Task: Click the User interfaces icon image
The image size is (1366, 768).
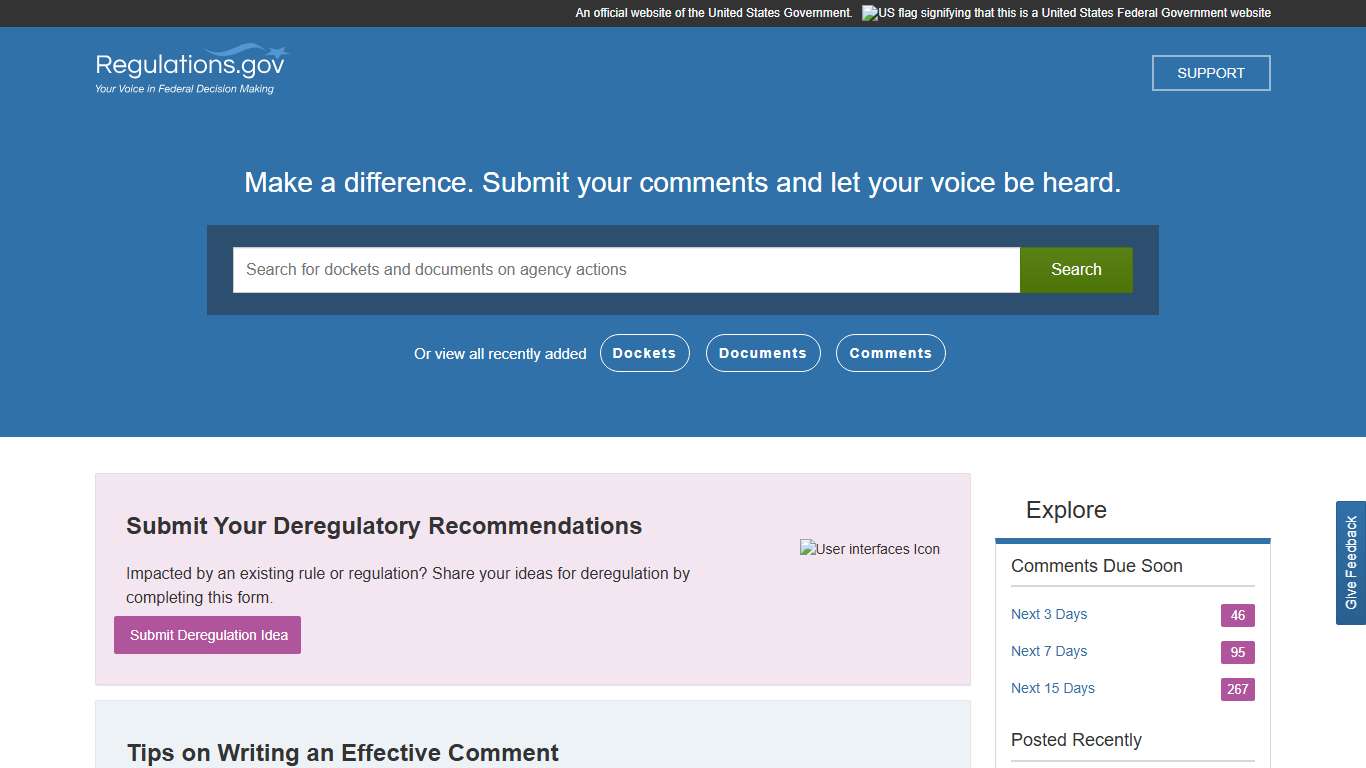Action: (x=869, y=548)
